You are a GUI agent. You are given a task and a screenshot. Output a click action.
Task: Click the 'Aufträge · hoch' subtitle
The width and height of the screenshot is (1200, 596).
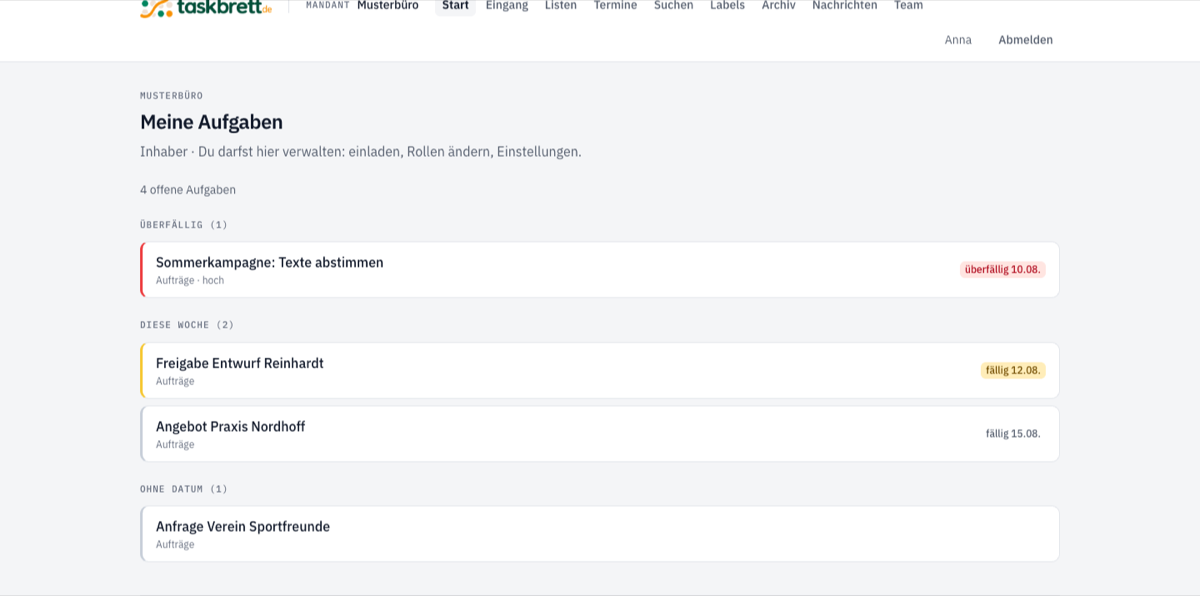(190, 281)
